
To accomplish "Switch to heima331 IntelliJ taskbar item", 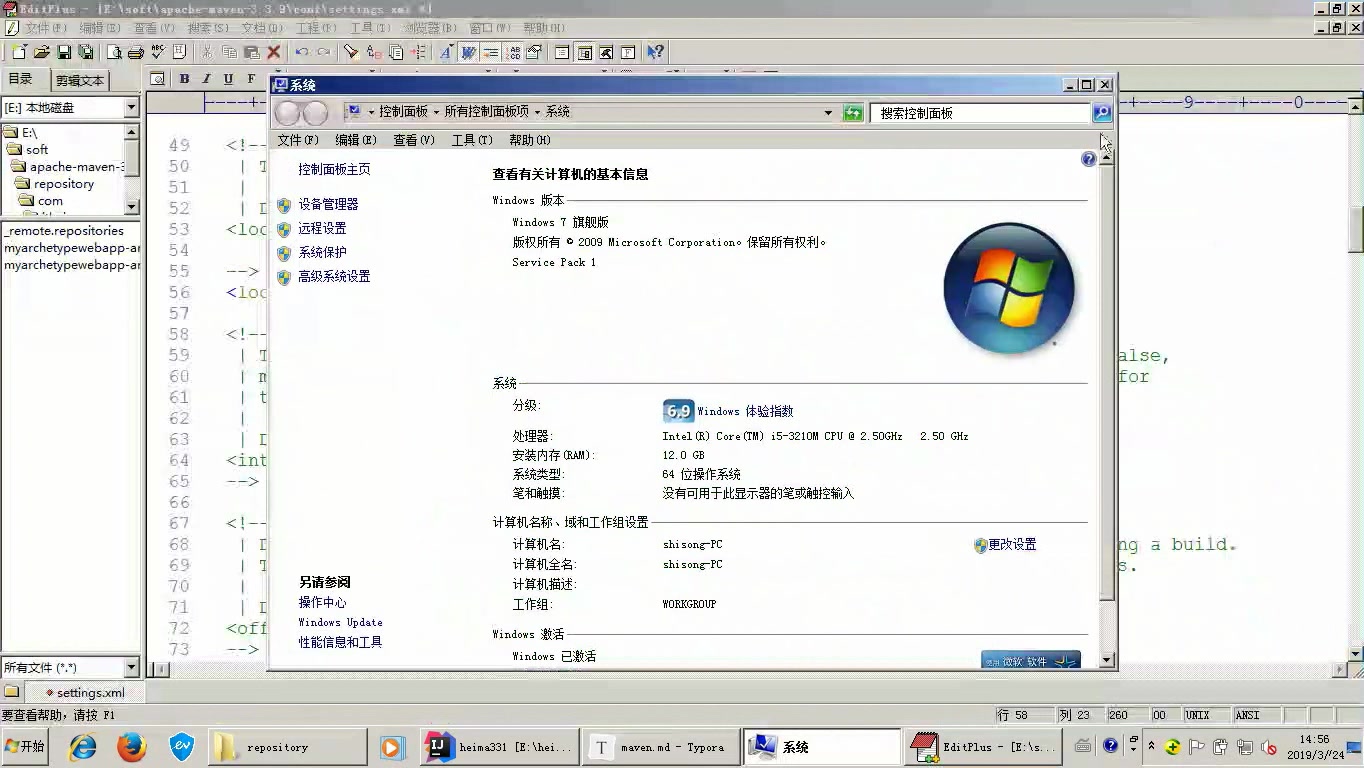I will click(499, 747).
